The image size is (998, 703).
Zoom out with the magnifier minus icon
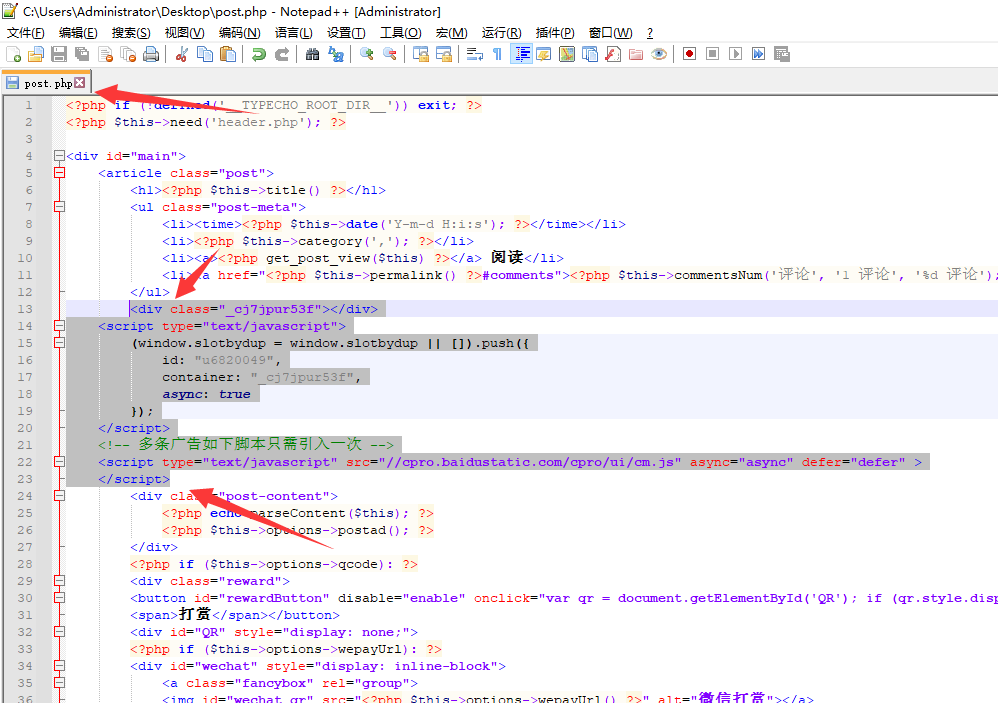pos(390,54)
